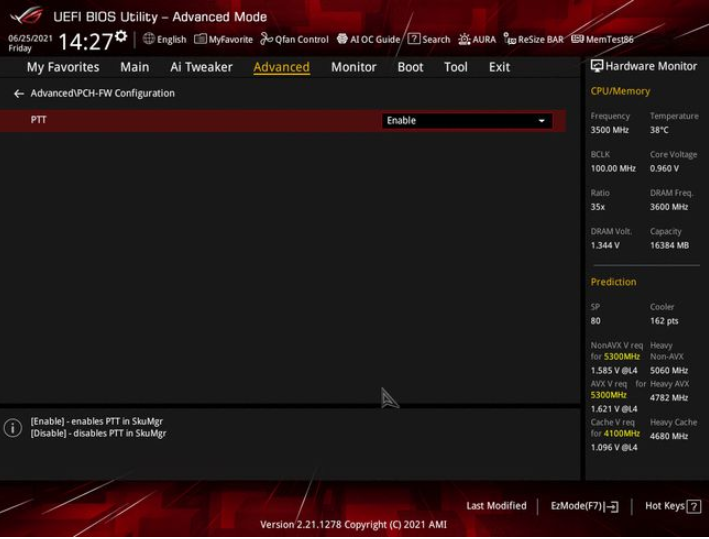Switch to EzMode(F7)
Viewport: 709px width, 539px height.
(584, 506)
